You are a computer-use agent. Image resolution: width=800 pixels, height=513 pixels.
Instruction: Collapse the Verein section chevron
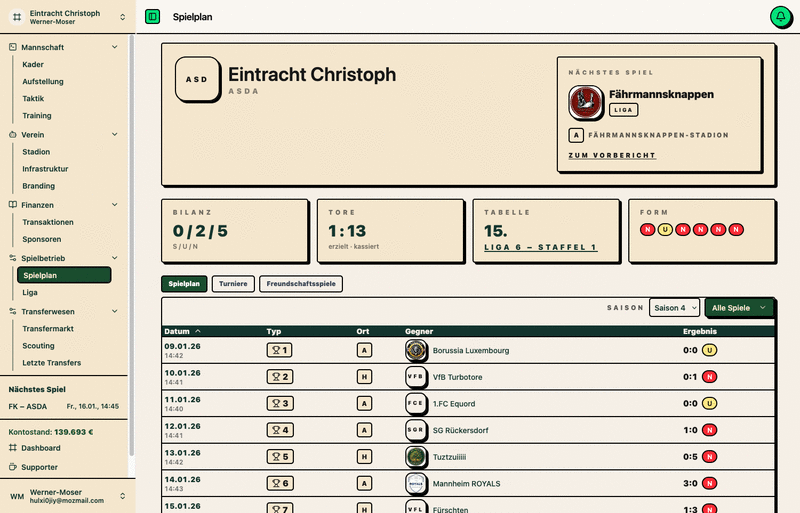tap(114, 135)
